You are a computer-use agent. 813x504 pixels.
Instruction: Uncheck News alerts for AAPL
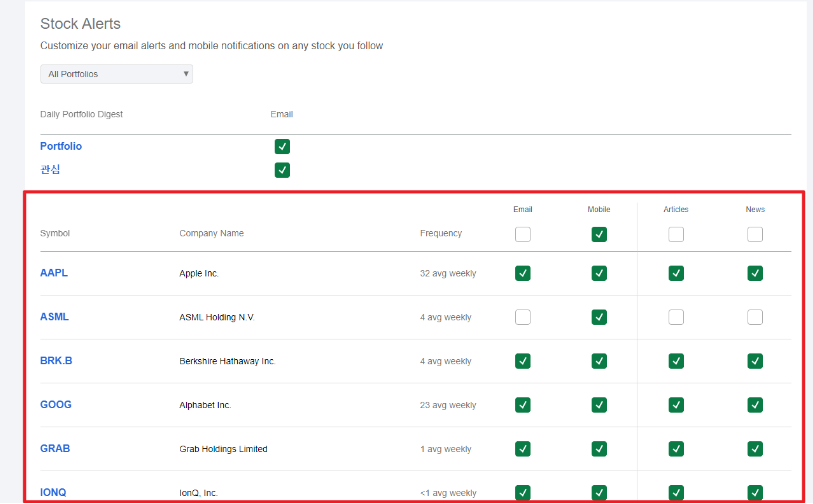click(755, 273)
